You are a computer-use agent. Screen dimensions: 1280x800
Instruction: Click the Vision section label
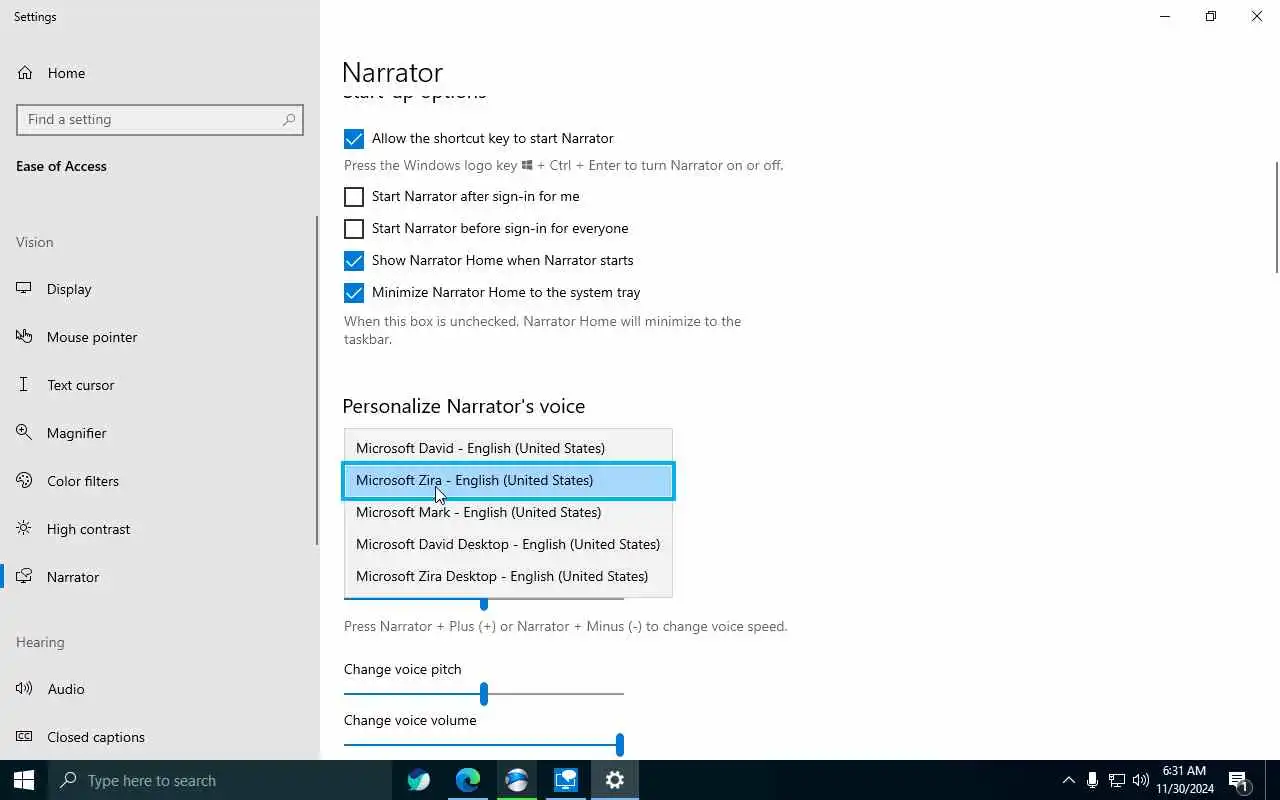tap(35, 242)
